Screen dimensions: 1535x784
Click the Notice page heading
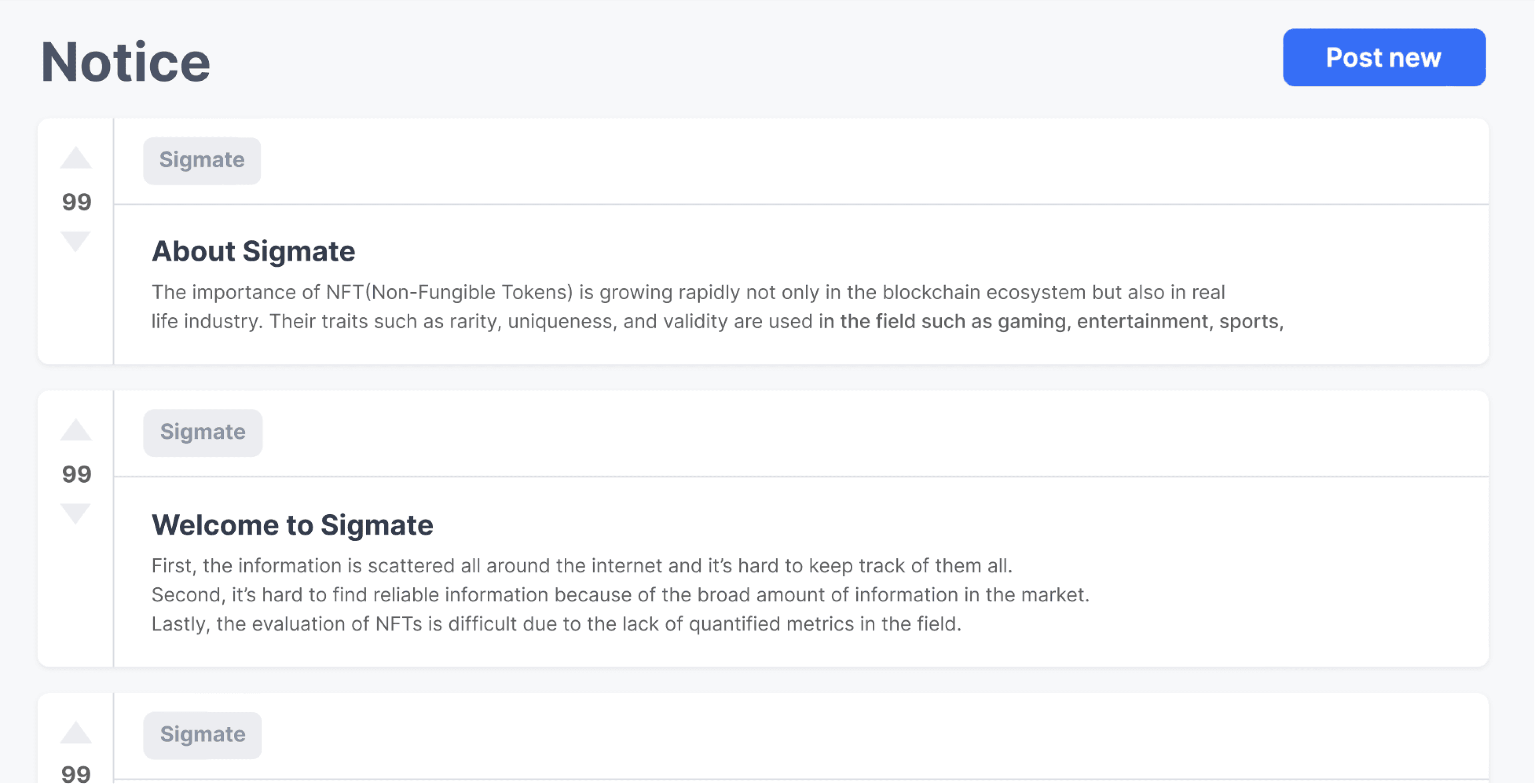click(x=126, y=62)
